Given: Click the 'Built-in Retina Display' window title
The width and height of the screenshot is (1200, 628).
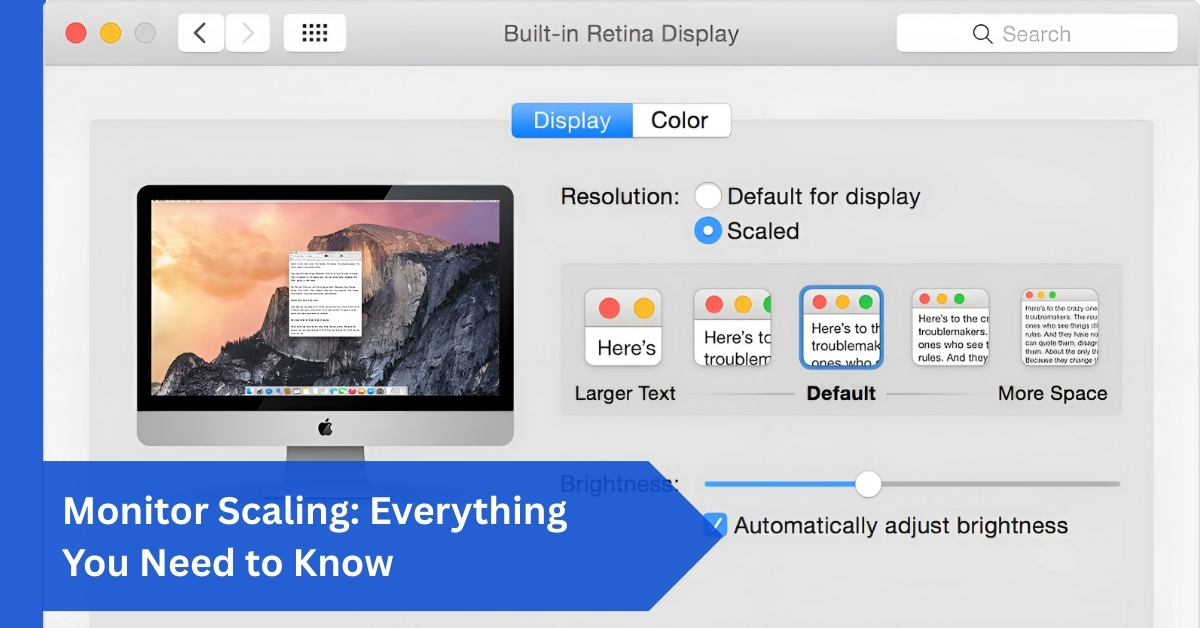Looking at the screenshot, I should click(621, 34).
